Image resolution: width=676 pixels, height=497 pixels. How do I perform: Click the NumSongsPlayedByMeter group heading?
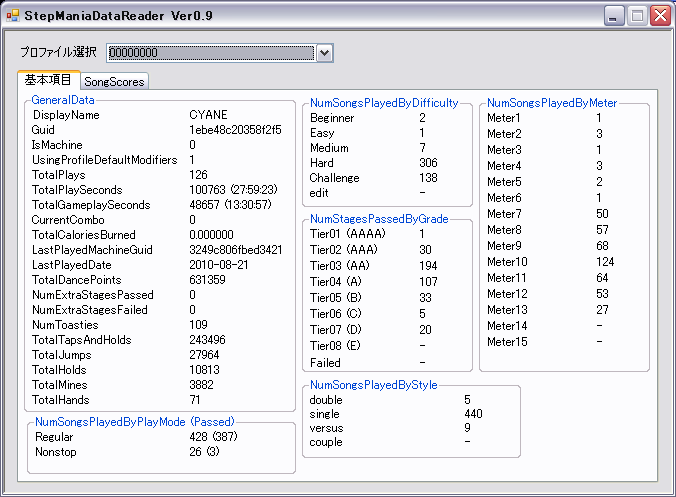pyautogui.click(x=552, y=103)
